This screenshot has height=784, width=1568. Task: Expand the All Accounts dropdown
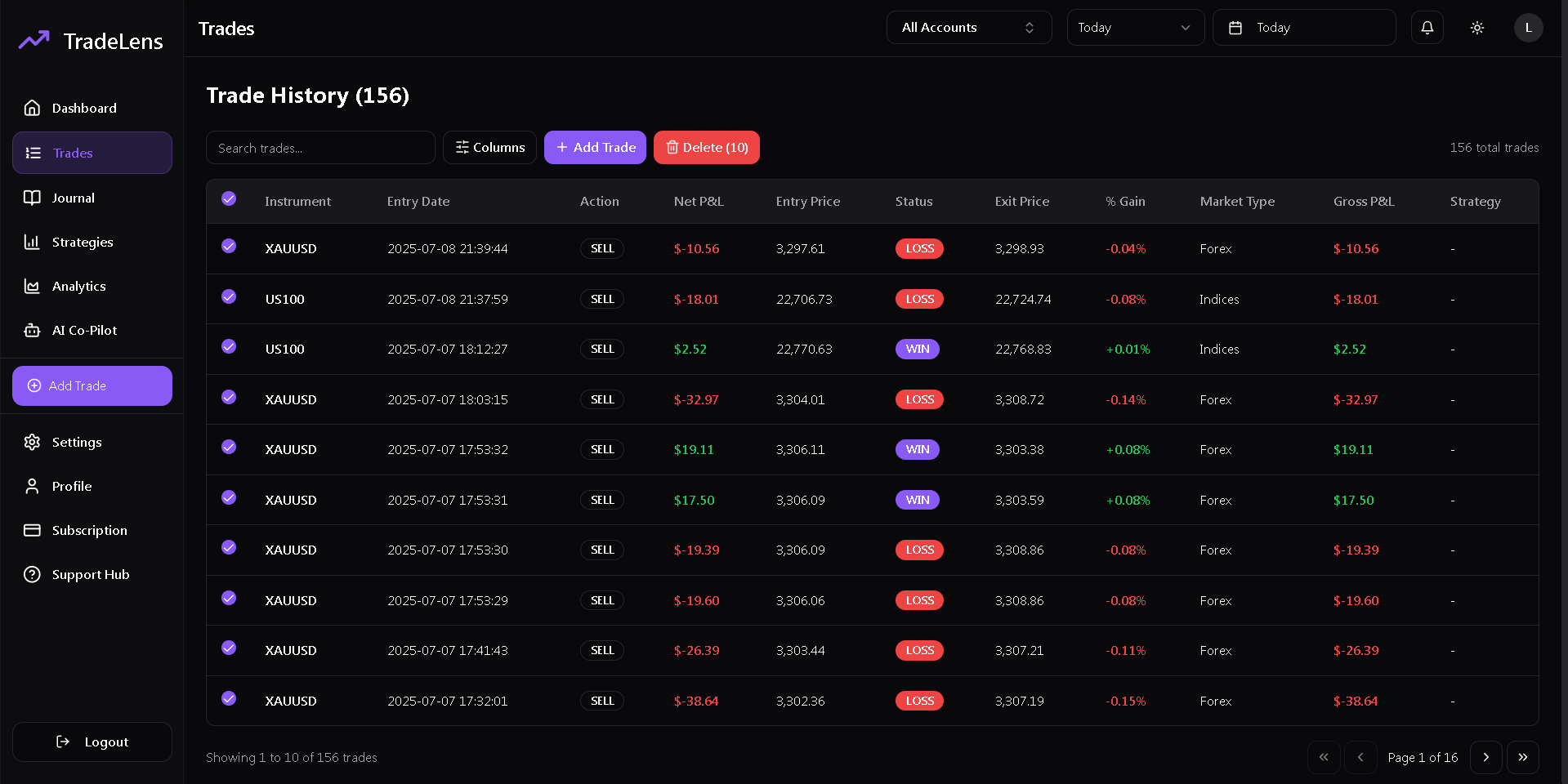(x=968, y=28)
